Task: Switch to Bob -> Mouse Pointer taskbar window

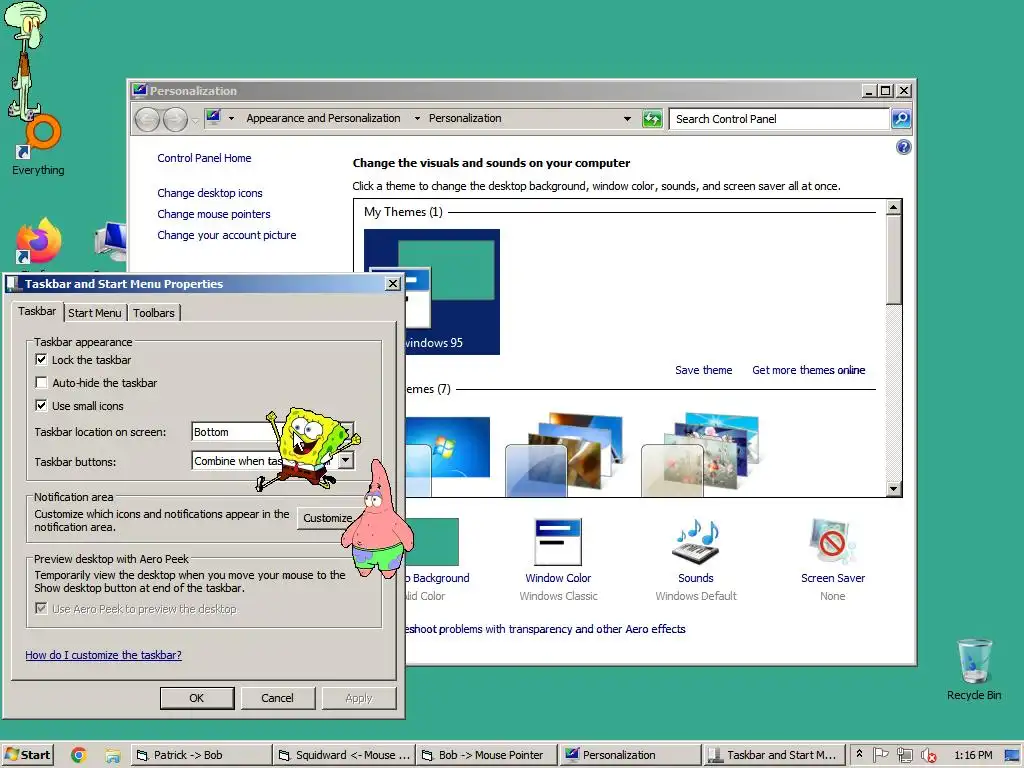Action: (486, 756)
